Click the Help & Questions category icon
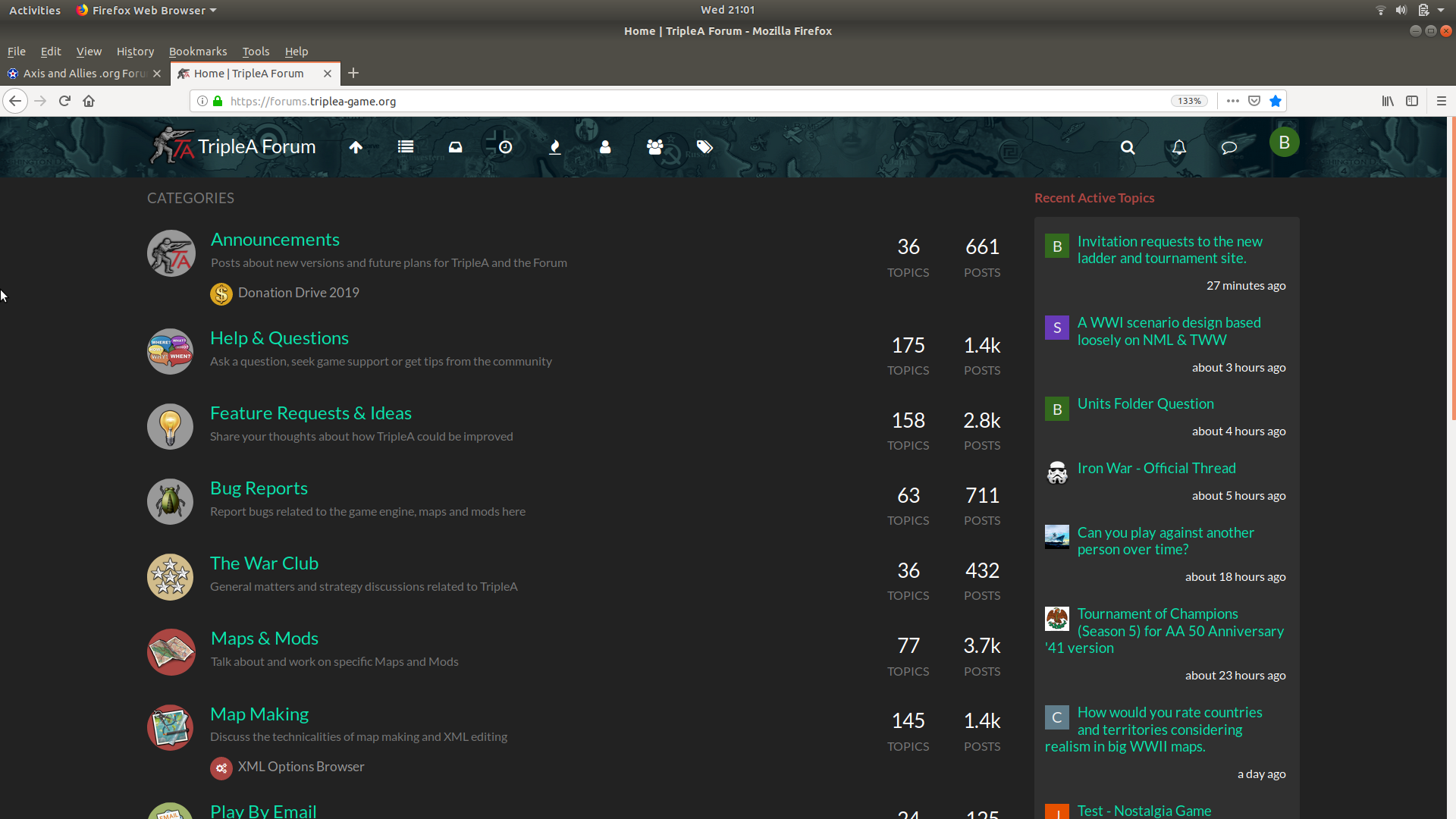Viewport: 1456px width, 819px height. [171, 351]
